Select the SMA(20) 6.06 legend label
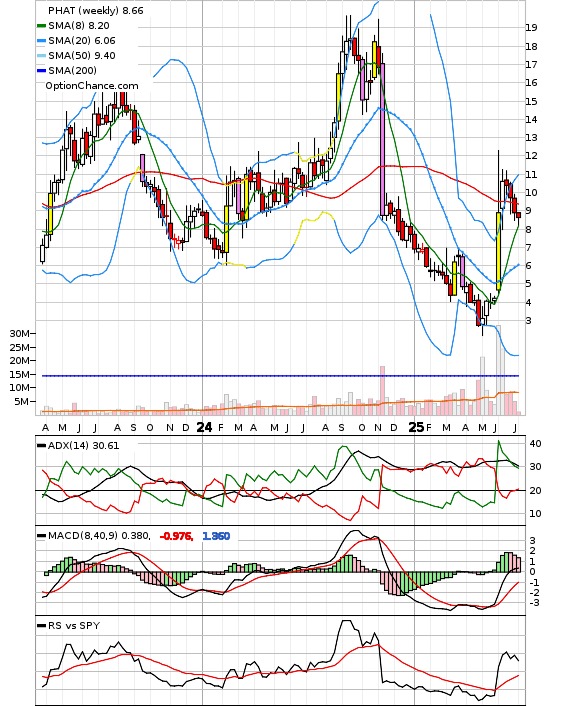Viewport: 566px width, 706px height. [82, 41]
